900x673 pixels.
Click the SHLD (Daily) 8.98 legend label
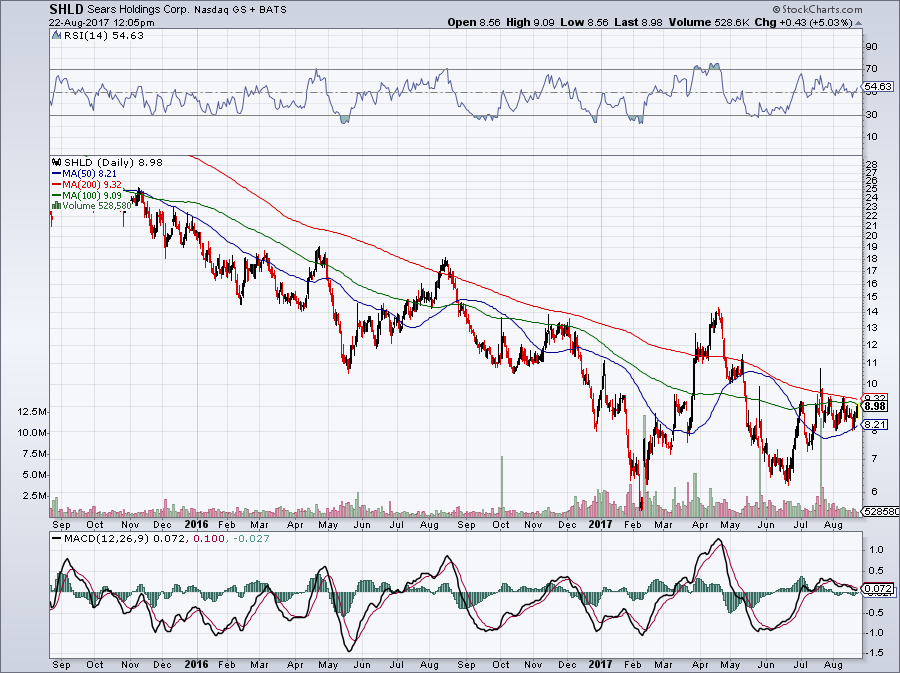click(113, 162)
